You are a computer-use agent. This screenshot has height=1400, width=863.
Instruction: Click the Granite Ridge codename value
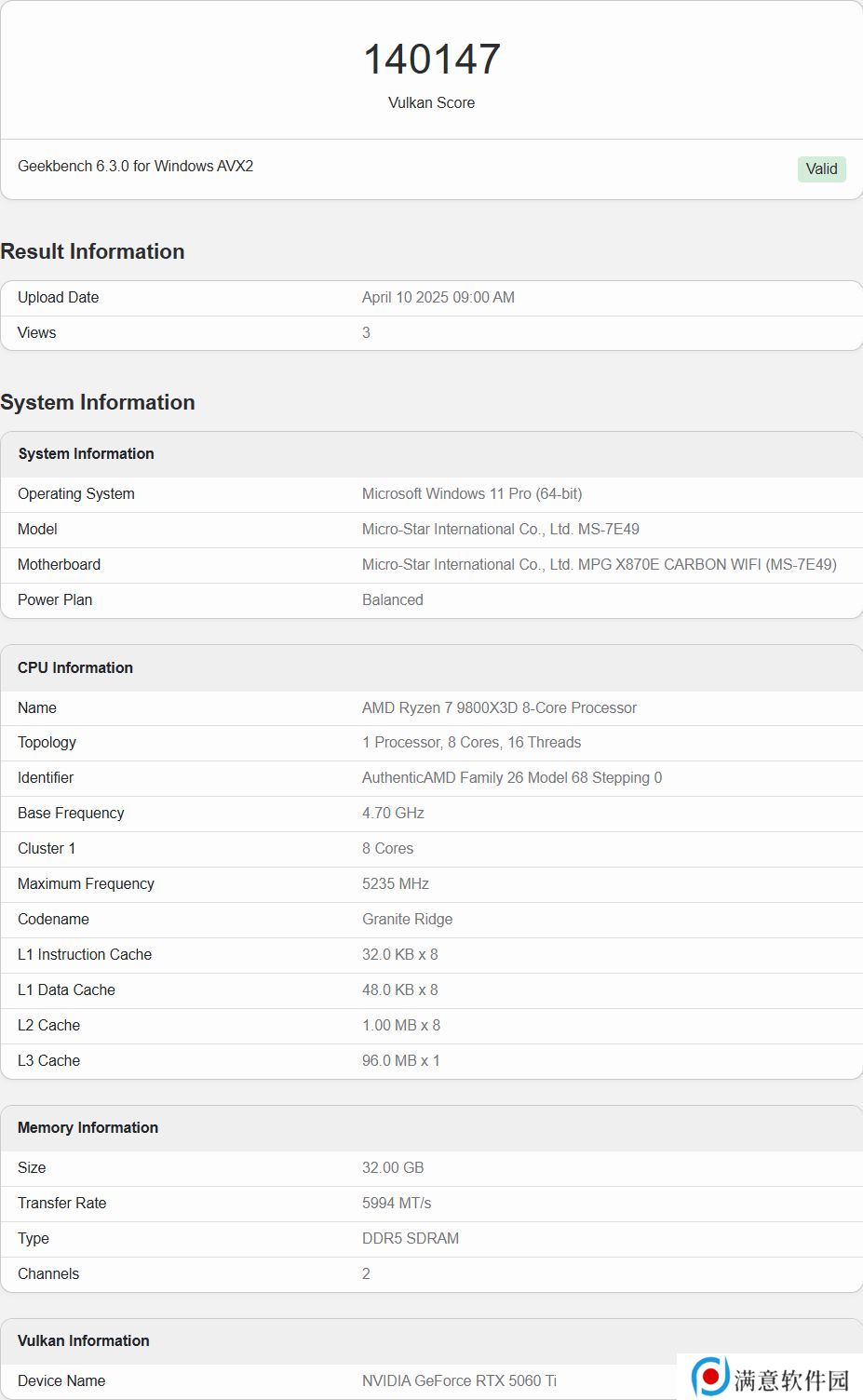coord(407,919)
